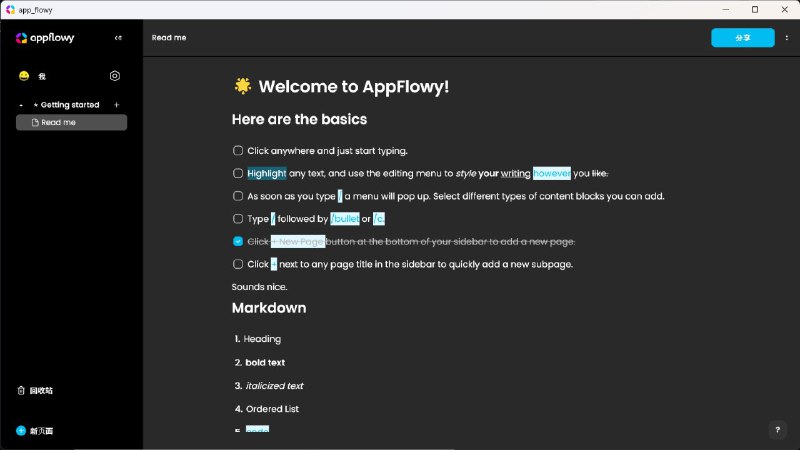Viewport: 800px width, 450px height.
Task: Check the 'Highlight any text' checkbox
Action: [x=238, y=173]
